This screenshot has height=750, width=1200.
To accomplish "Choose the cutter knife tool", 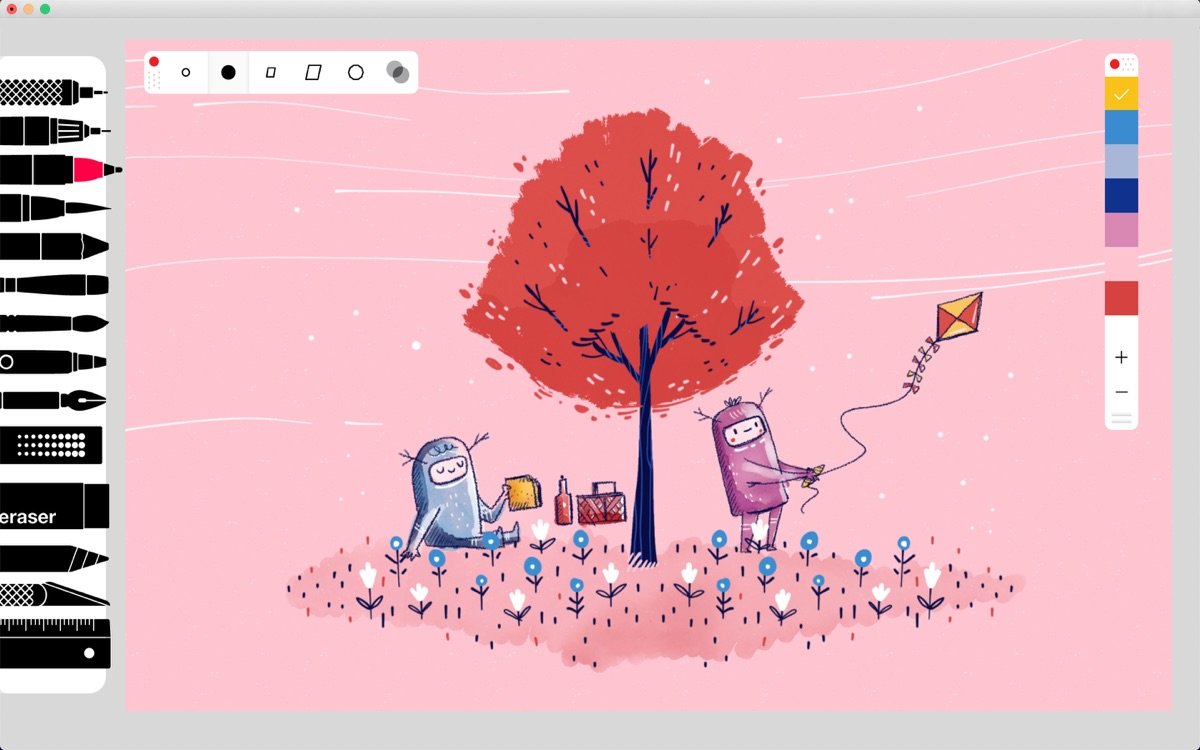I will [54, 594].
